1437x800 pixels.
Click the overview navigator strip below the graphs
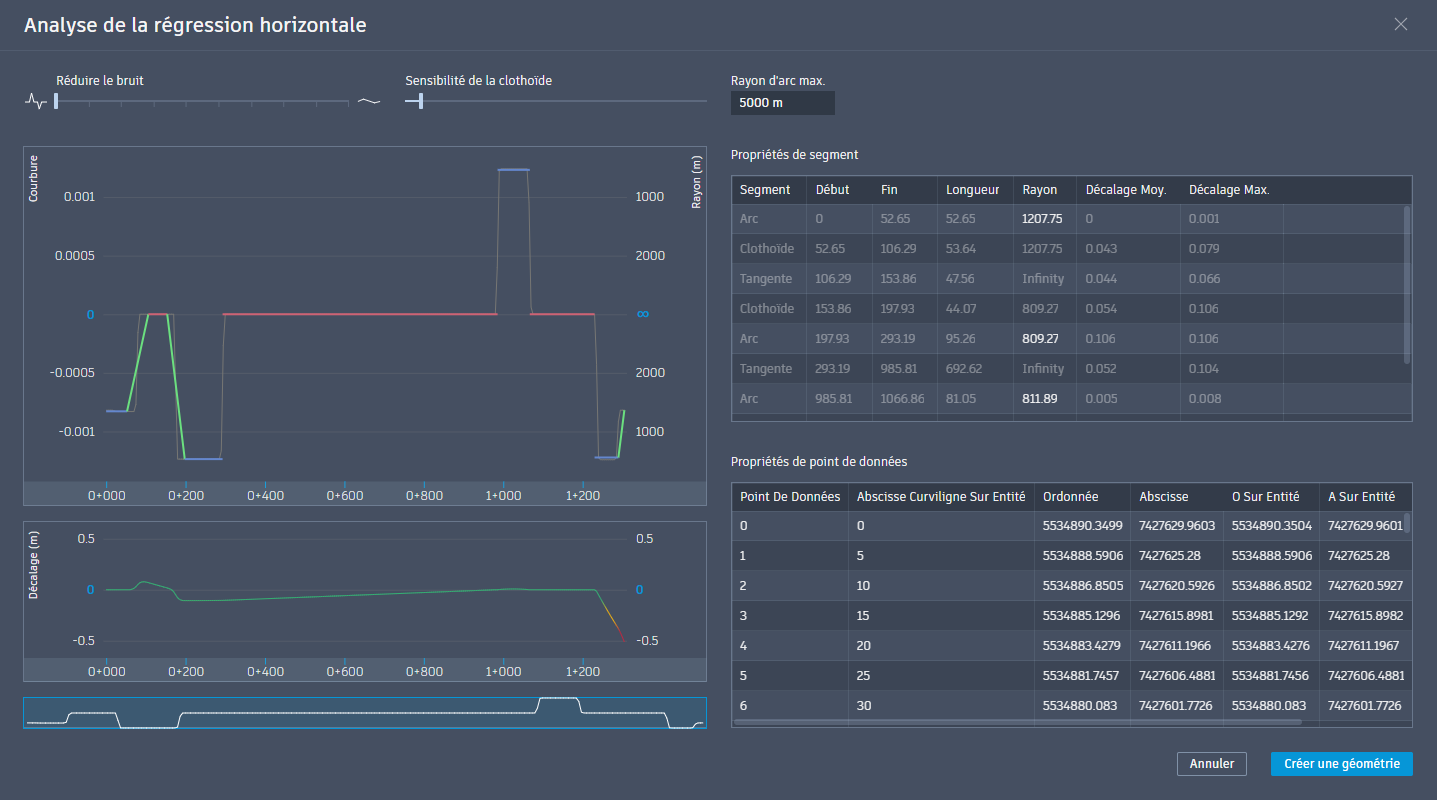pyautogui.click(x=365, y=713)
